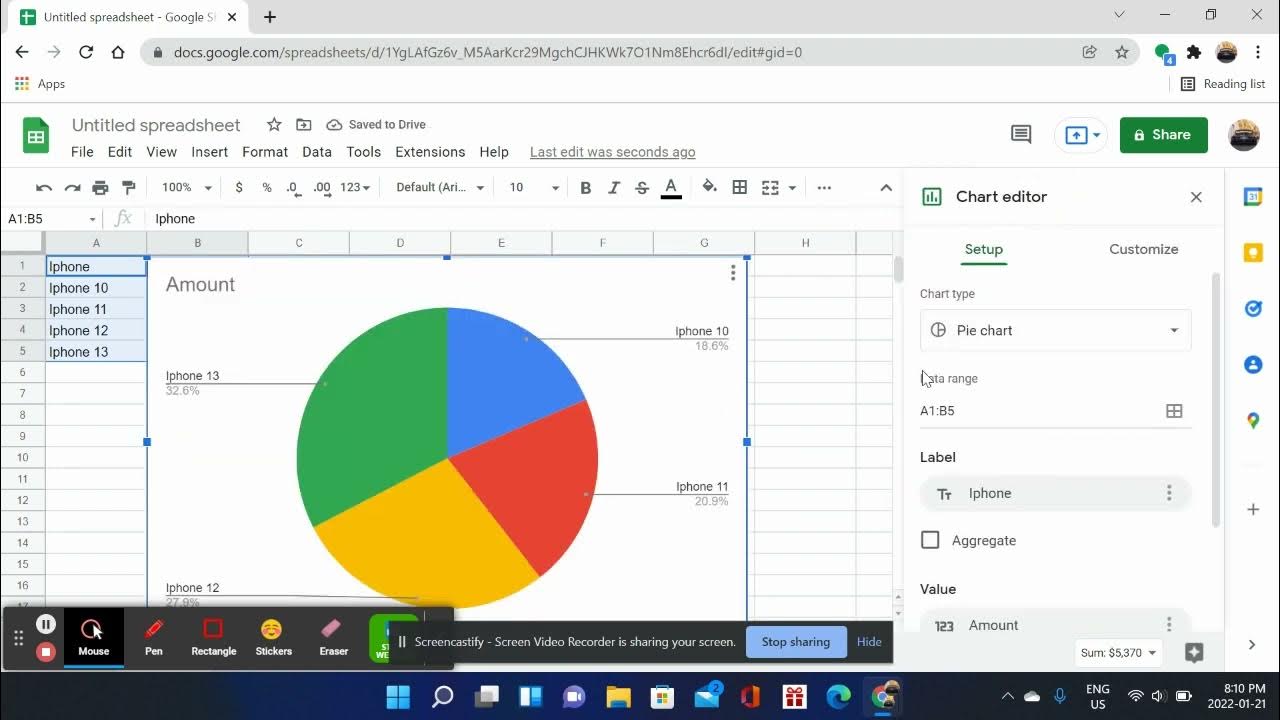The width and height of the screenshot is (1280, 720).
Task: Open comment history
Action: click(x=1021, y=134)
